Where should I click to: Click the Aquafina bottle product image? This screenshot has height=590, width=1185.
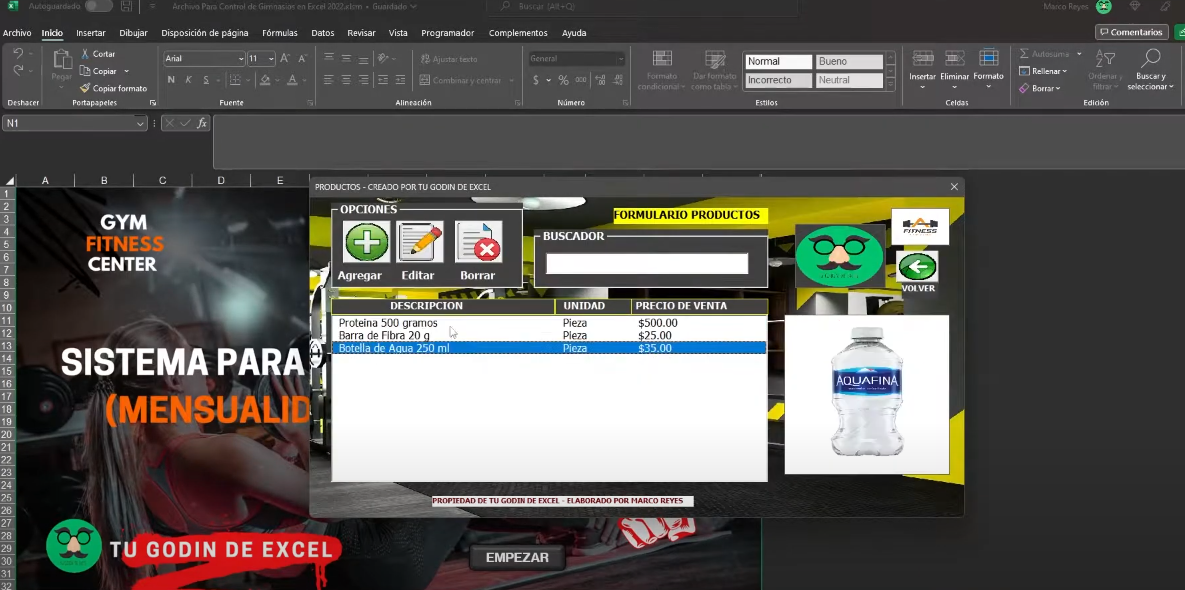coord(866,394)
